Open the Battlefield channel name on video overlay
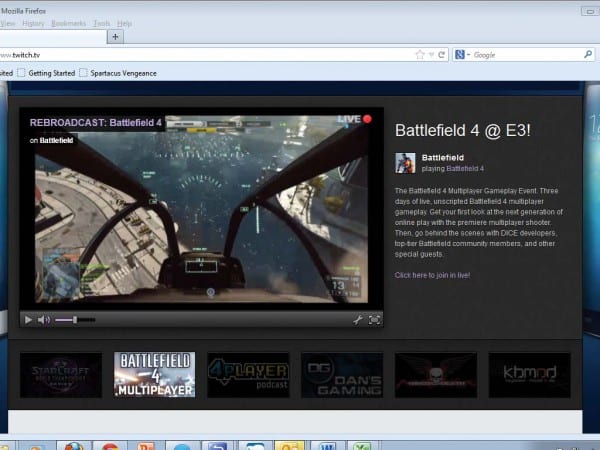Image resolution: width=600 pixels, height=450 pixels. click(x=56, y=140)
